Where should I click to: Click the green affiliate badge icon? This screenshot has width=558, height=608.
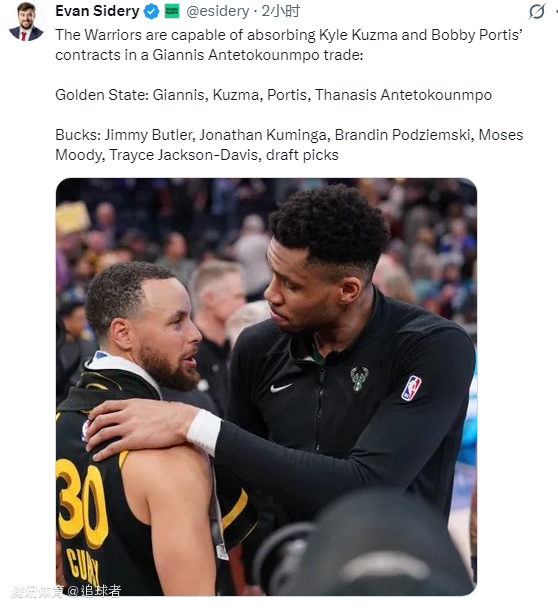point(172,11)
